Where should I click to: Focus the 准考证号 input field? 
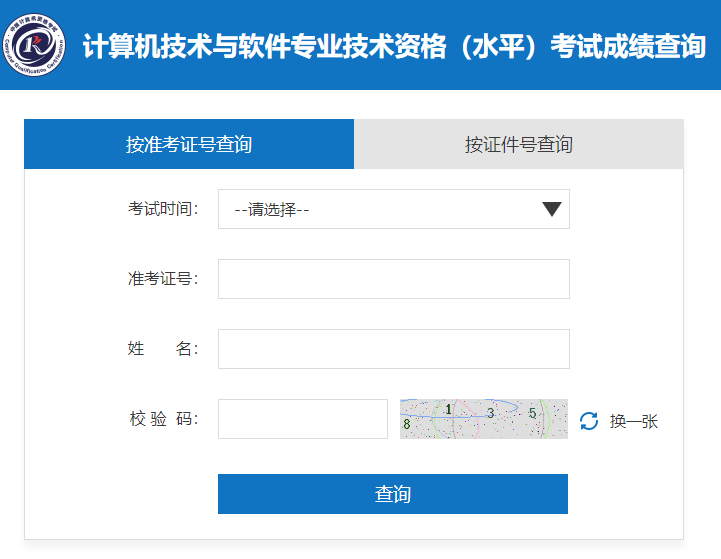pyautogui.click(x=393, y=279)
